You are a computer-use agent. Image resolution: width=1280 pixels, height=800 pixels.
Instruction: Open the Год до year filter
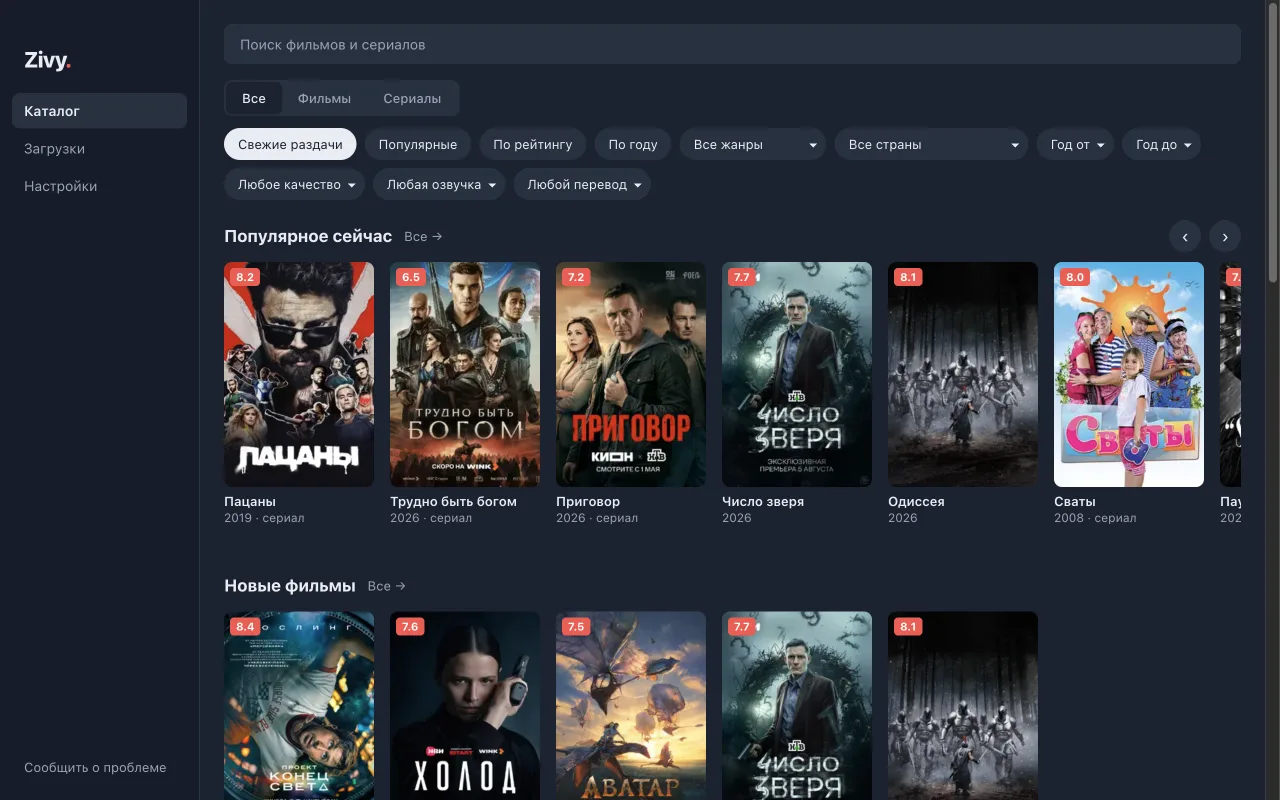[1161, 144]
